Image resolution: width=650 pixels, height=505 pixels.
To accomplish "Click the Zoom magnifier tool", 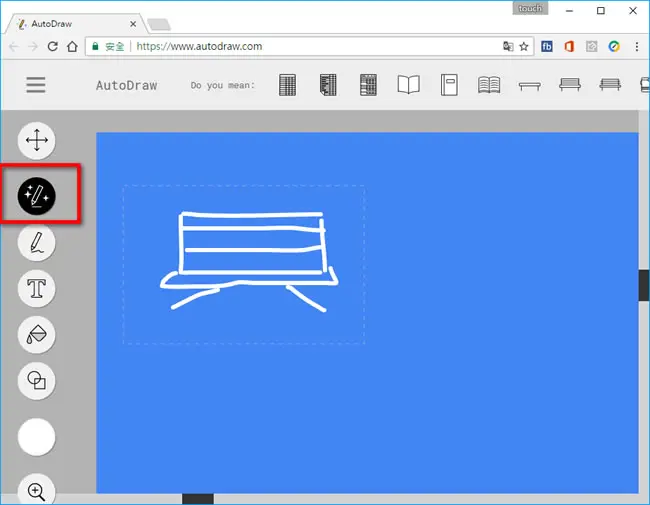I will [36, 490].
